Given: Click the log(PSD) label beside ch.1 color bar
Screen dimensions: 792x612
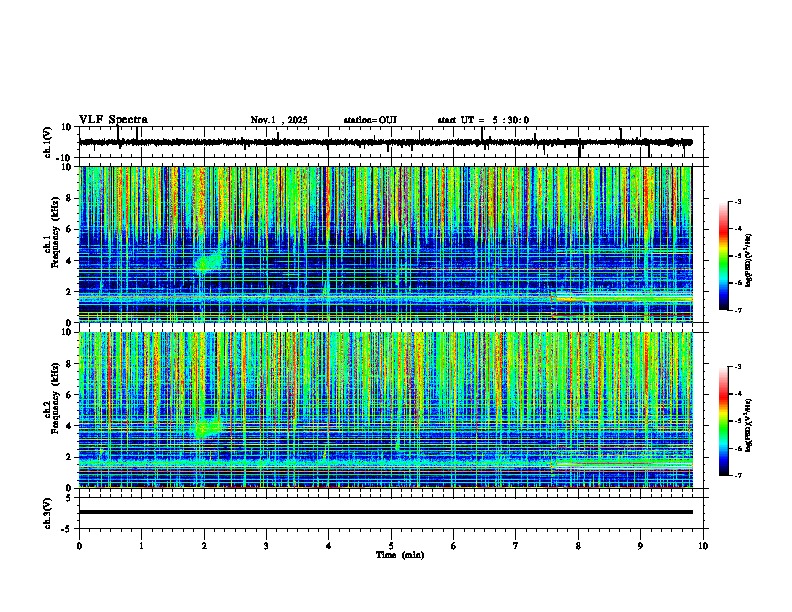Looking at the screenshot, I should click(748, 261).
